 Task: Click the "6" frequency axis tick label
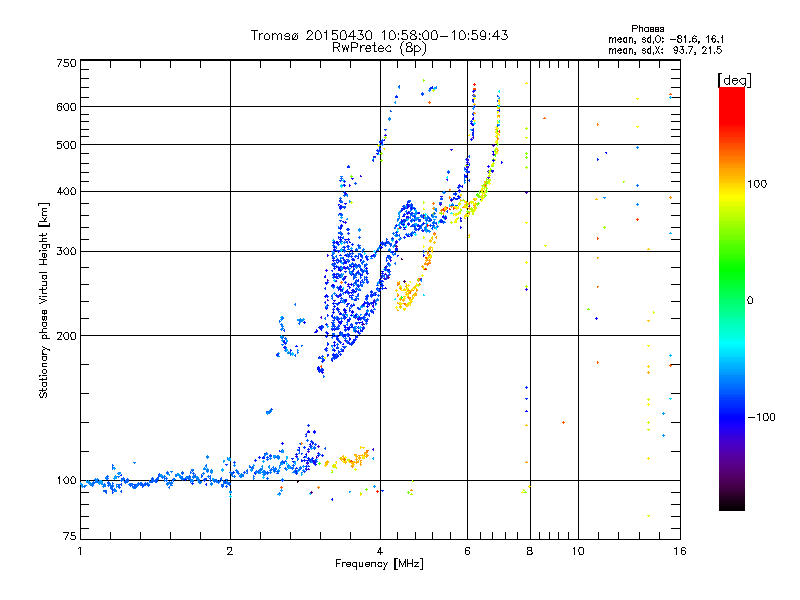(x=467, y=551)
